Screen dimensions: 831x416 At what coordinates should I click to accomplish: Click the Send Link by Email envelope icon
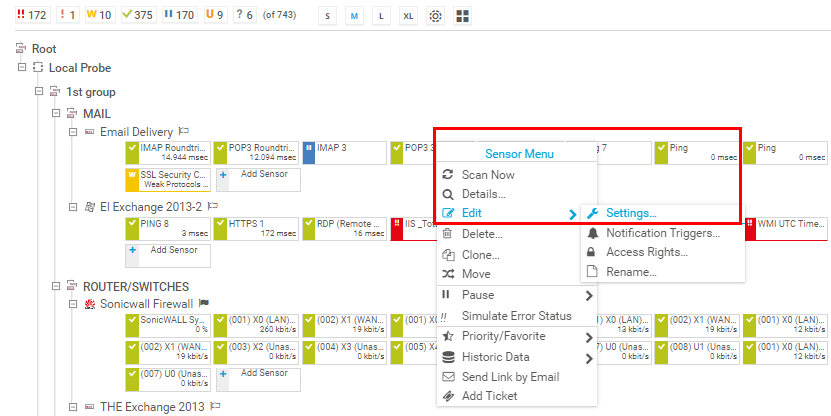pyautogui.click(x=448, y=377)
